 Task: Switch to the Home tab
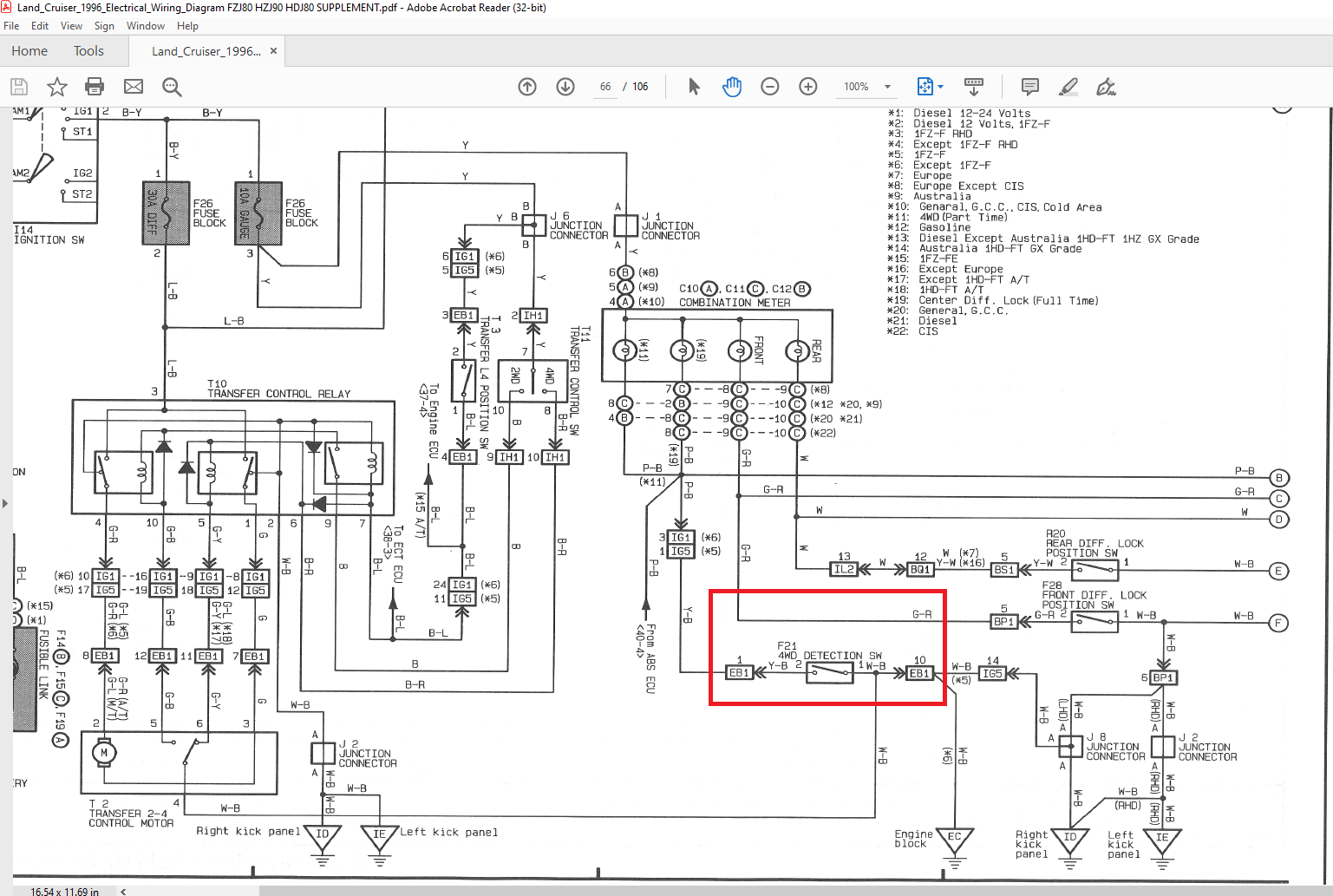pos(29,51)
